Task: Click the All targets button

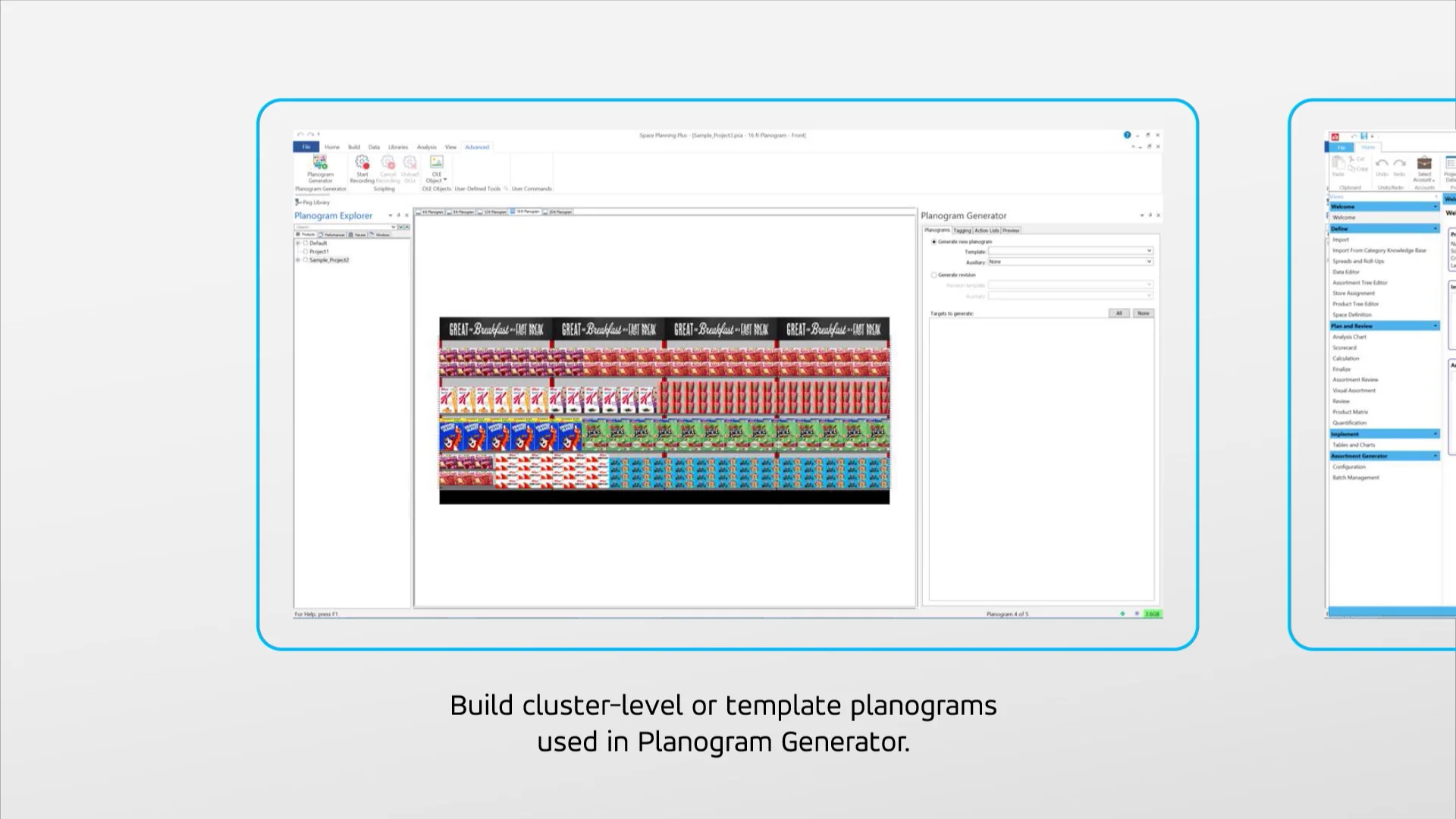Action: [1119, 313]
